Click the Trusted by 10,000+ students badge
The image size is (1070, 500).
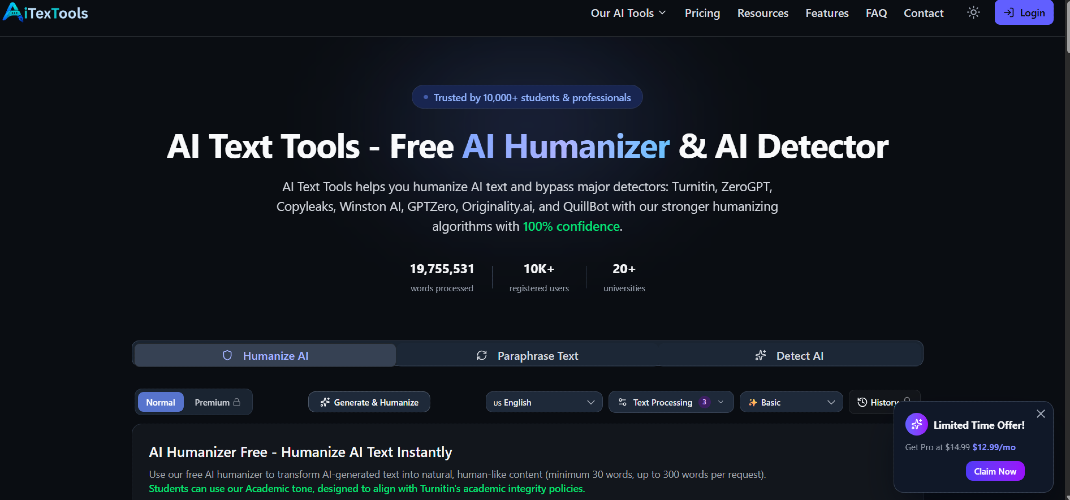pyautogui.click(x=527, y=98)
